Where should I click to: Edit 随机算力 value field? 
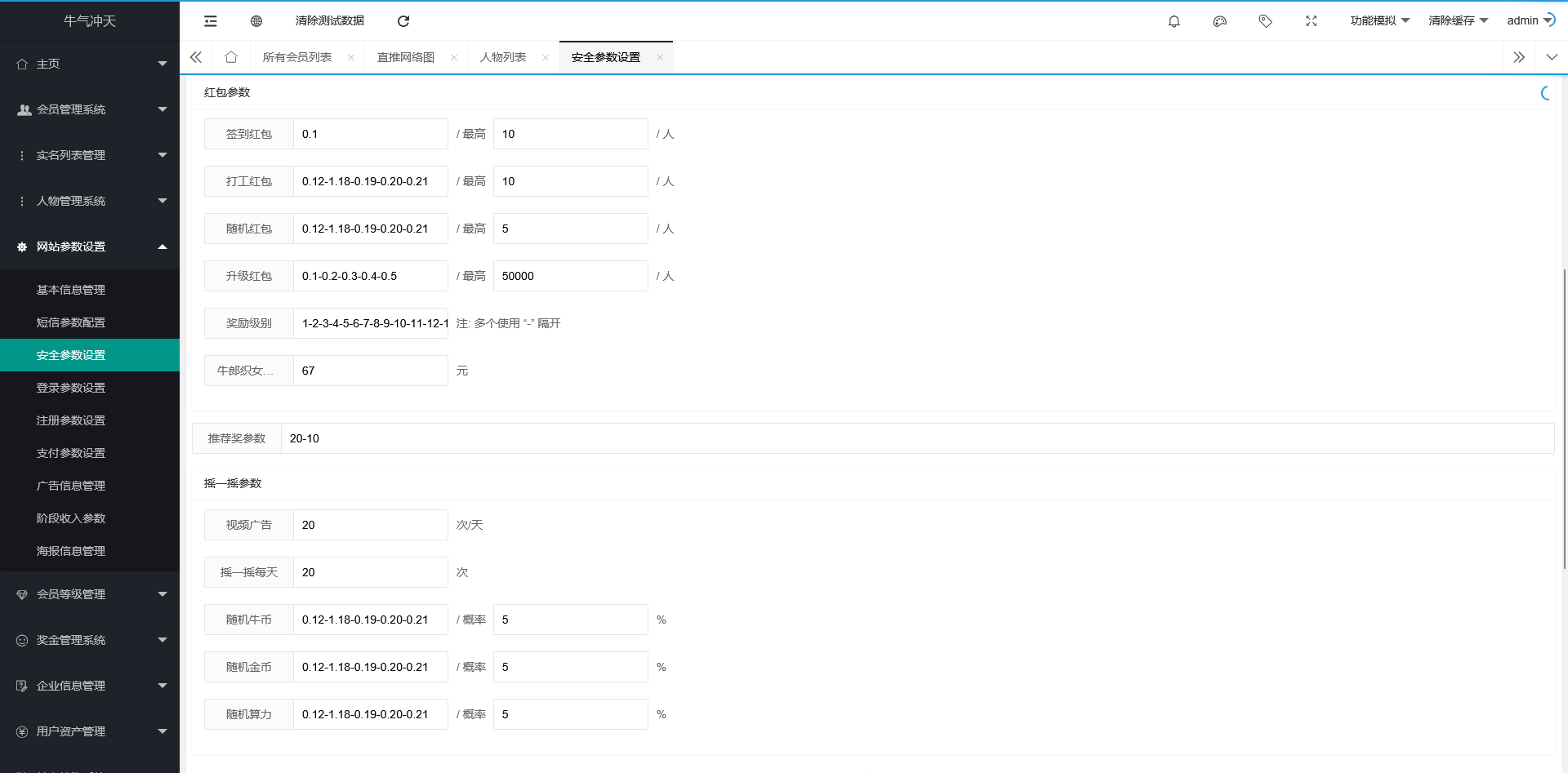pyautogui.click(x=371, y=714)
